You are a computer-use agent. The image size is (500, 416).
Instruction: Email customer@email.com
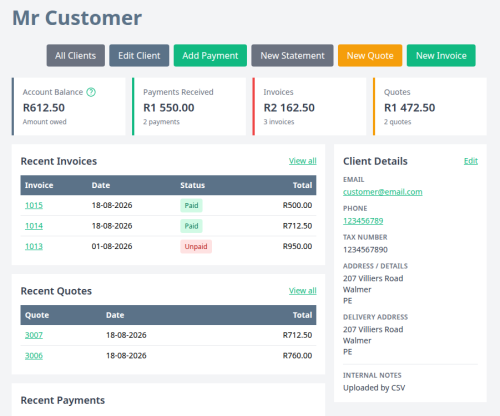coord(383,192)
